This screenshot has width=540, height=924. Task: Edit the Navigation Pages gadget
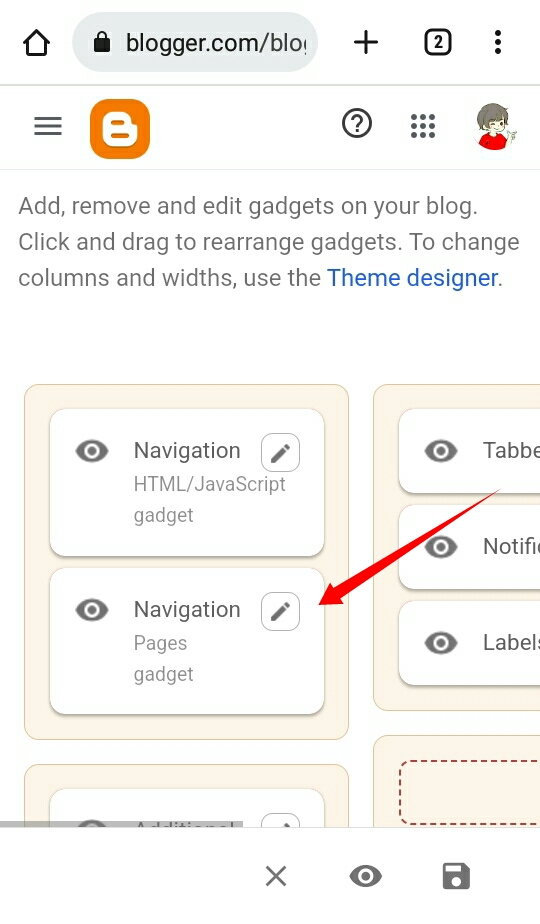[x=281, y=612]
